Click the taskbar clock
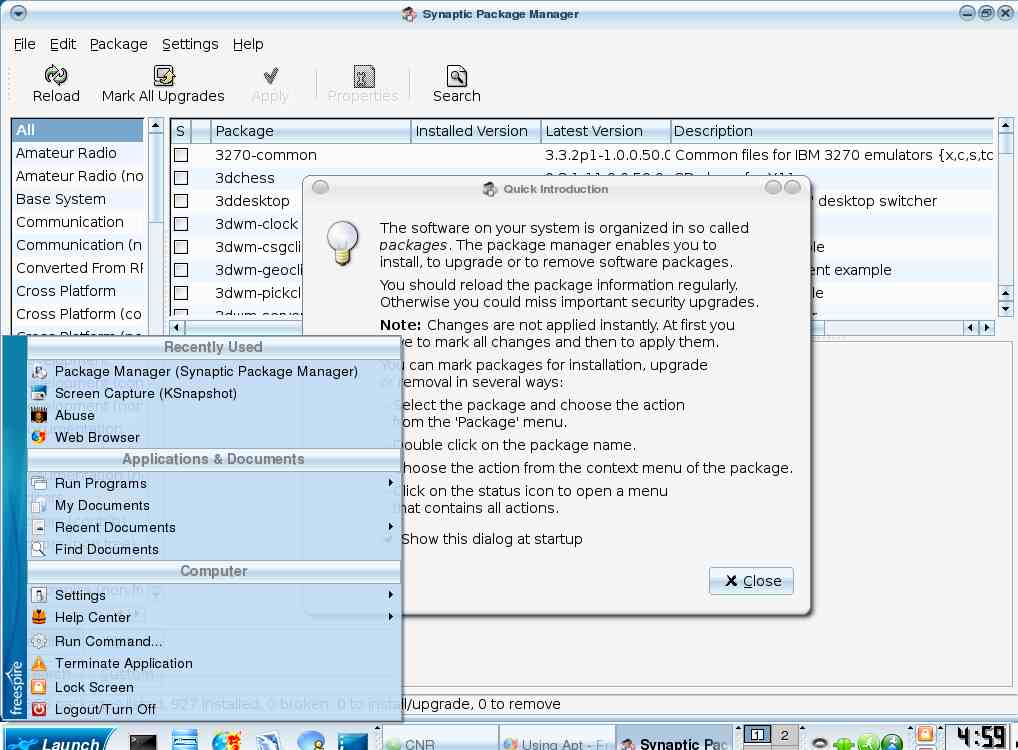 tap(982, 738)
